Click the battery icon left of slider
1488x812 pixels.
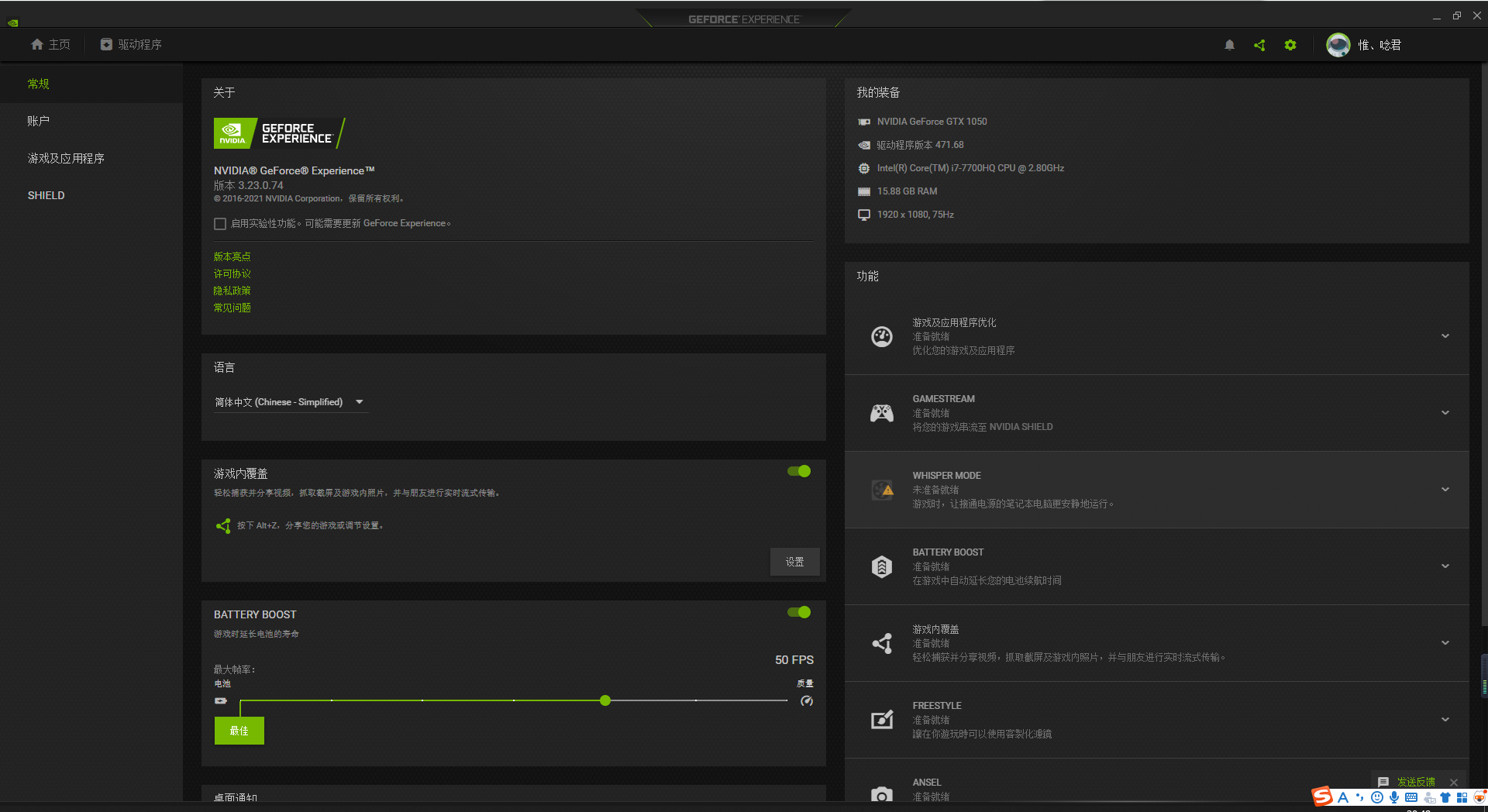(221, 700)
